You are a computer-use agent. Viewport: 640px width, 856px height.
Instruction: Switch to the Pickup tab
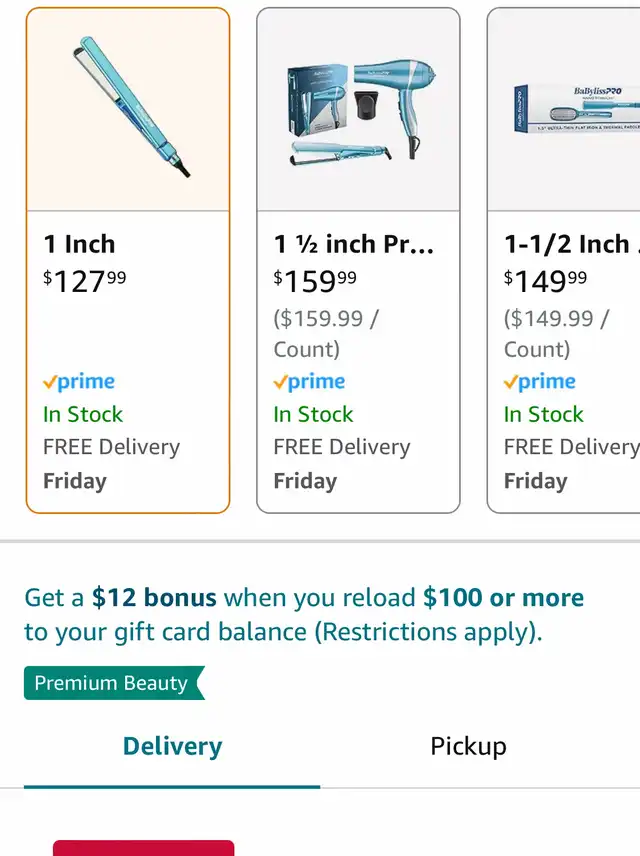[x=469, y=746]
